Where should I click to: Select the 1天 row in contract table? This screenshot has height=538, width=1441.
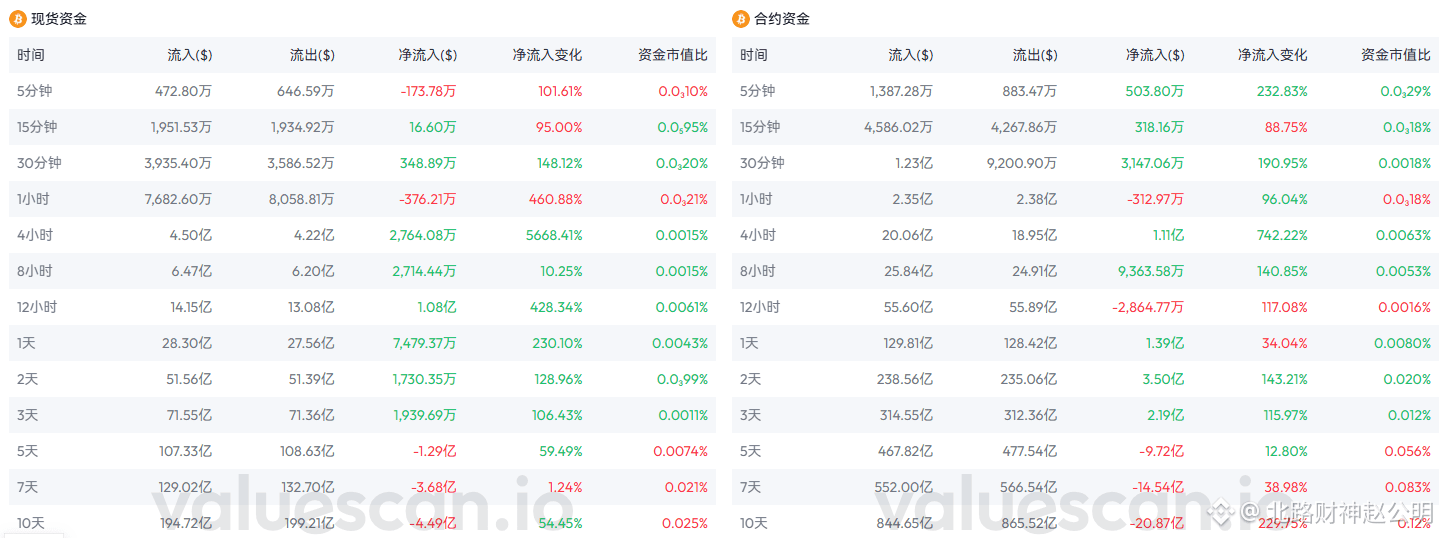(1085, 343)
